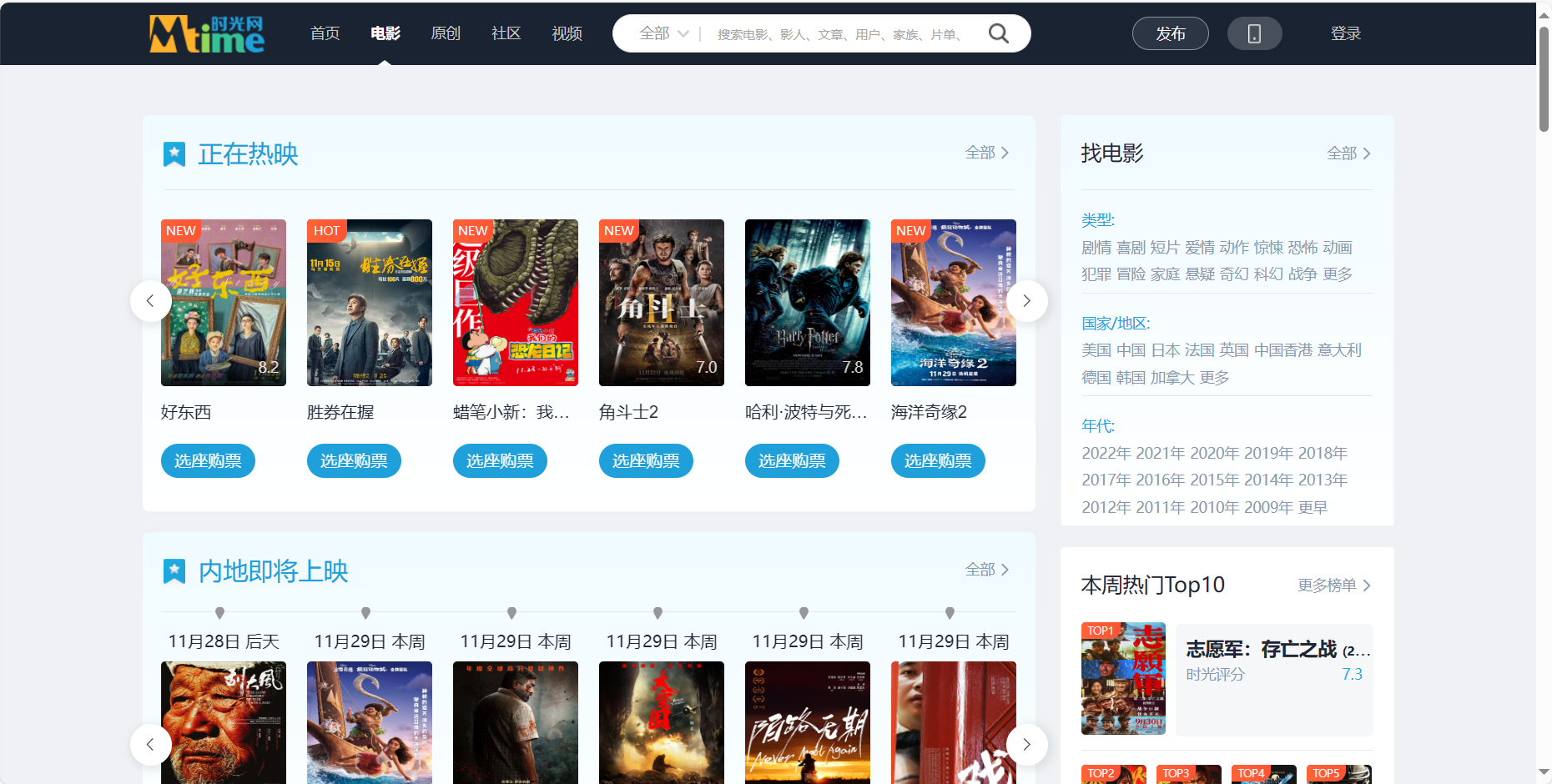The width and height of the screenshot is (1552, 784).
Task: Show previous movies in 正在热映 carousel
Action: 150,301
